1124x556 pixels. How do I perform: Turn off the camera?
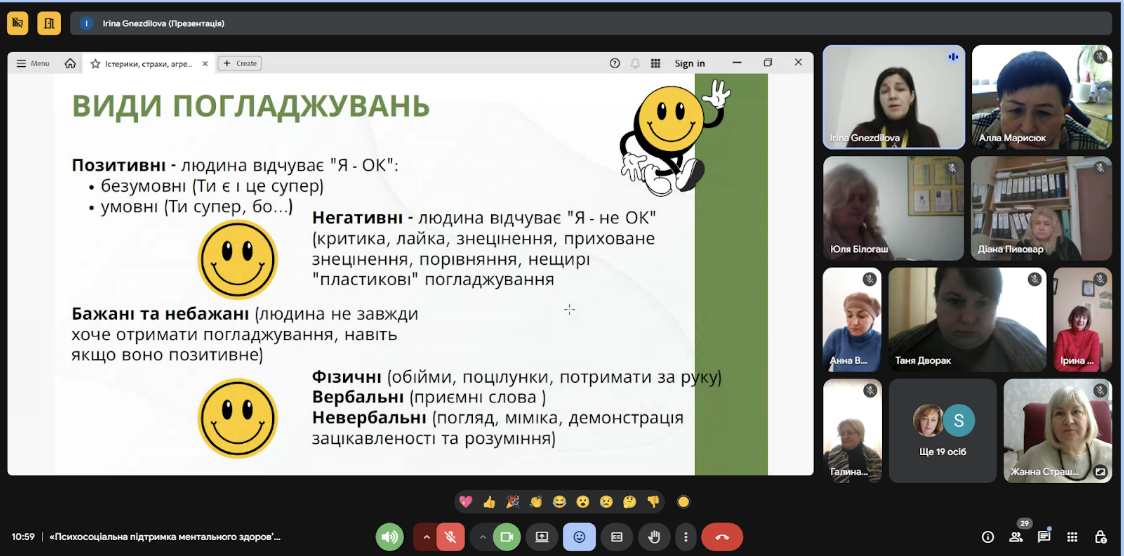click(507, 537)
